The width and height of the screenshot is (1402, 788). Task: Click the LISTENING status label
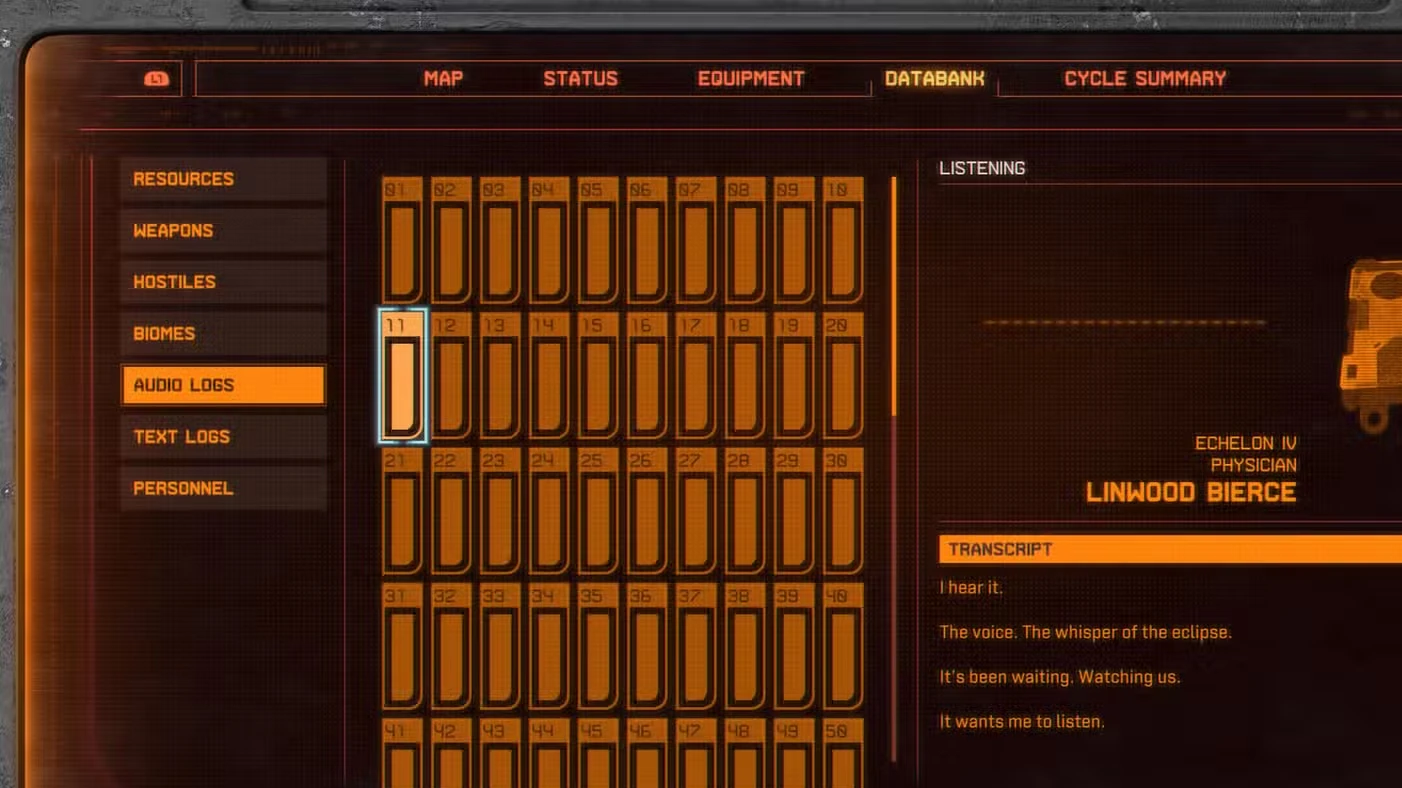tap(982, 168)
